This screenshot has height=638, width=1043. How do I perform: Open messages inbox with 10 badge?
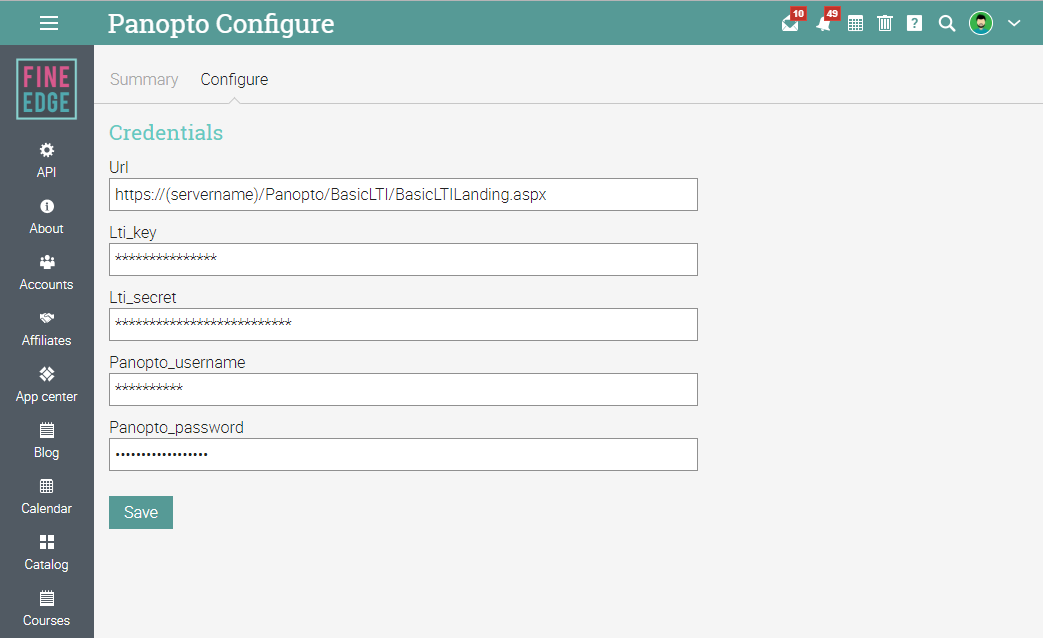792,21
